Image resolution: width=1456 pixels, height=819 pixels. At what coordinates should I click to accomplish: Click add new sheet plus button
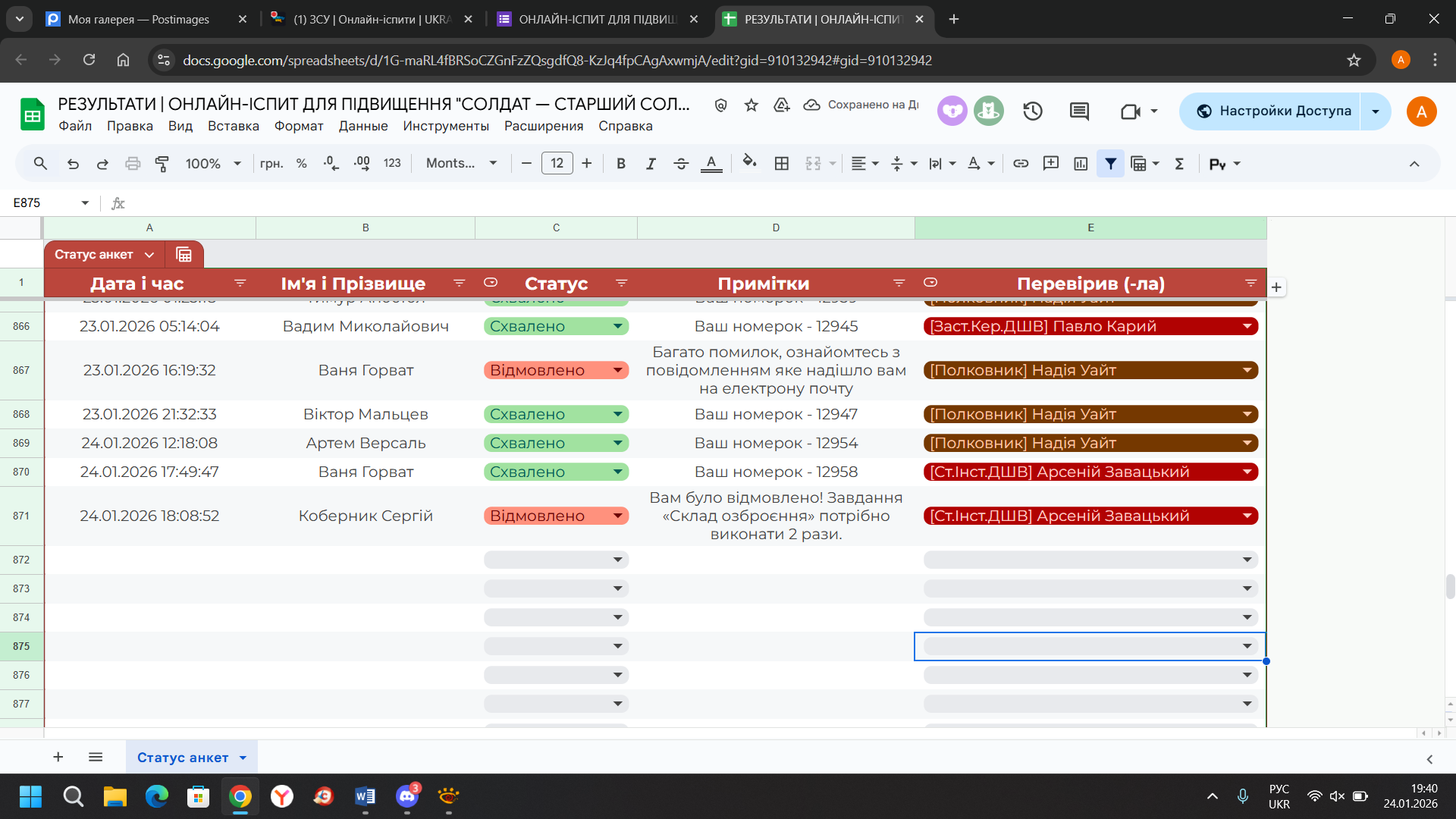[58, 757]
